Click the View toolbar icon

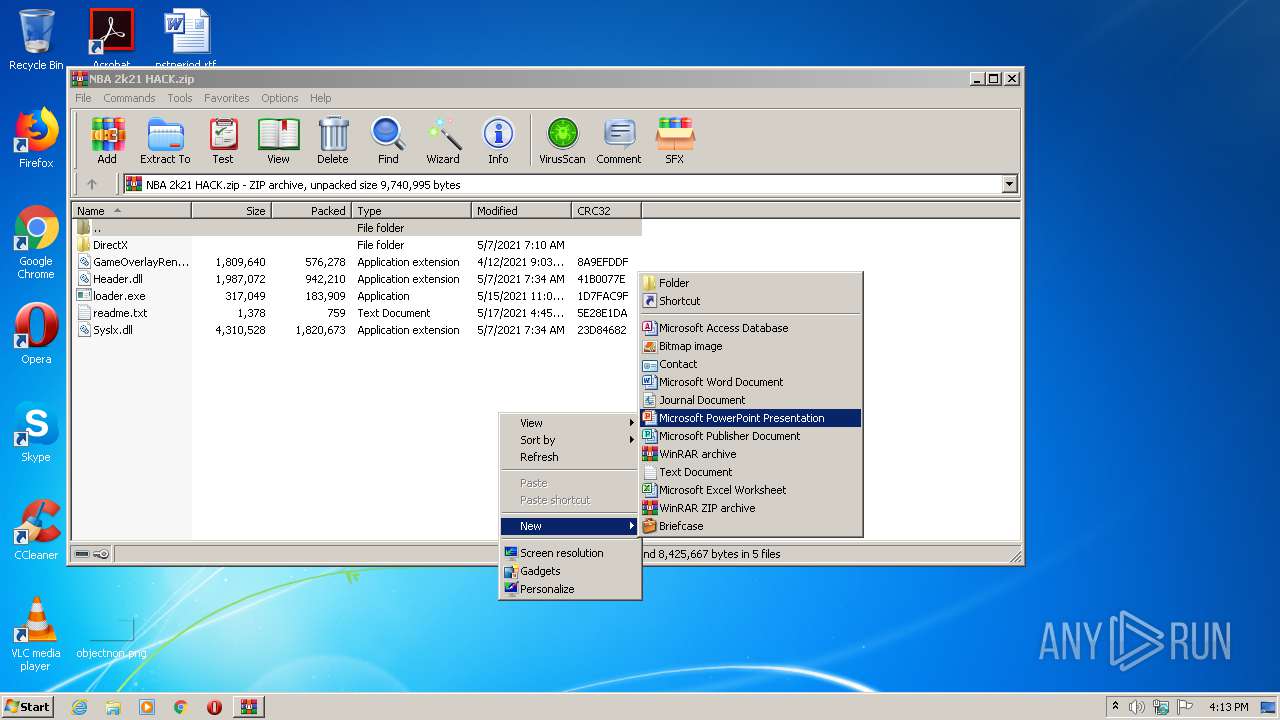pyautogui.click(x=278, y=141)
